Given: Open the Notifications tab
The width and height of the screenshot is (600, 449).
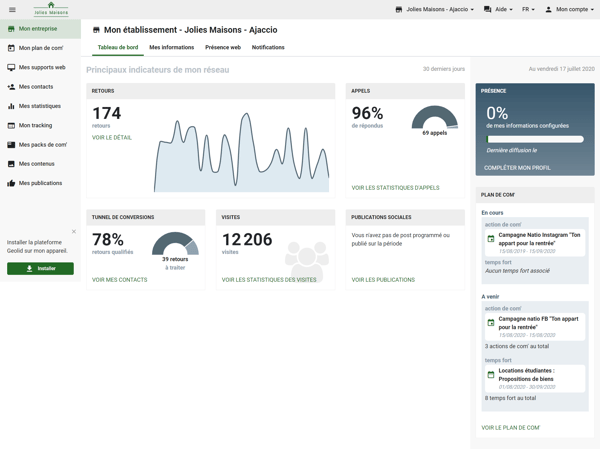Looking at the screenshot, I should click(x=268, y=47).
